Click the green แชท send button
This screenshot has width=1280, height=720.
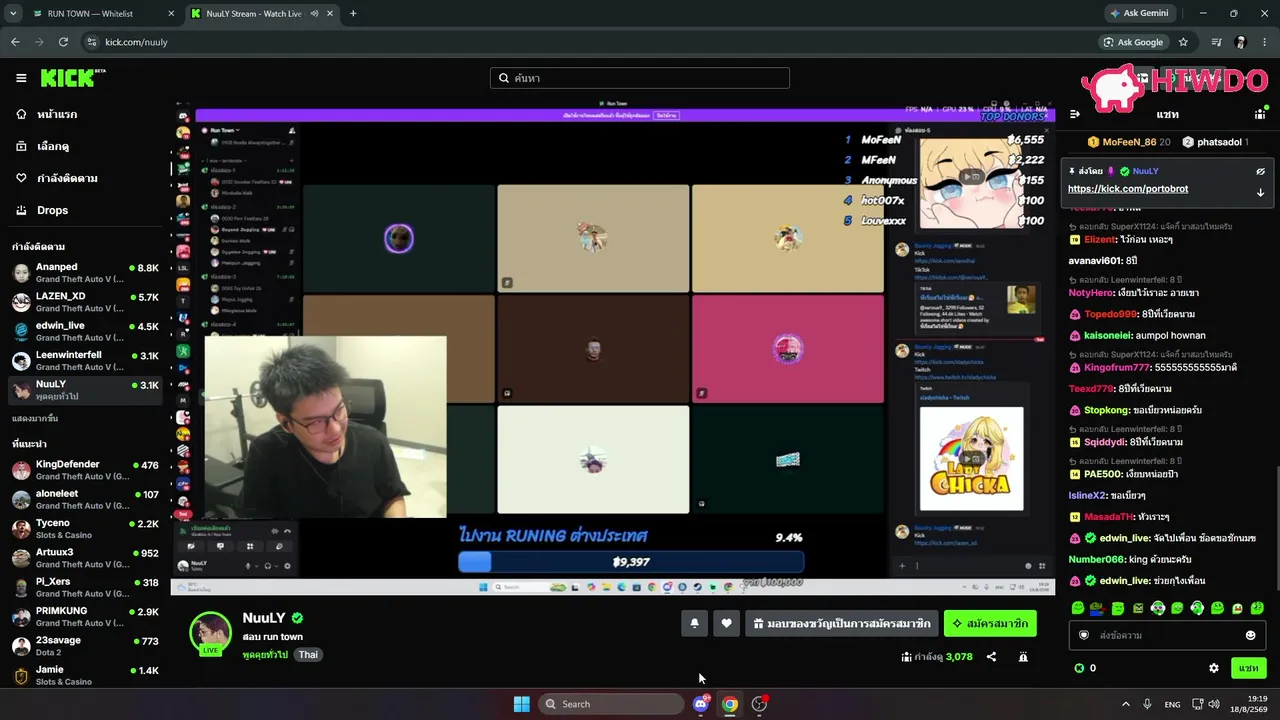coord(1248,668)
